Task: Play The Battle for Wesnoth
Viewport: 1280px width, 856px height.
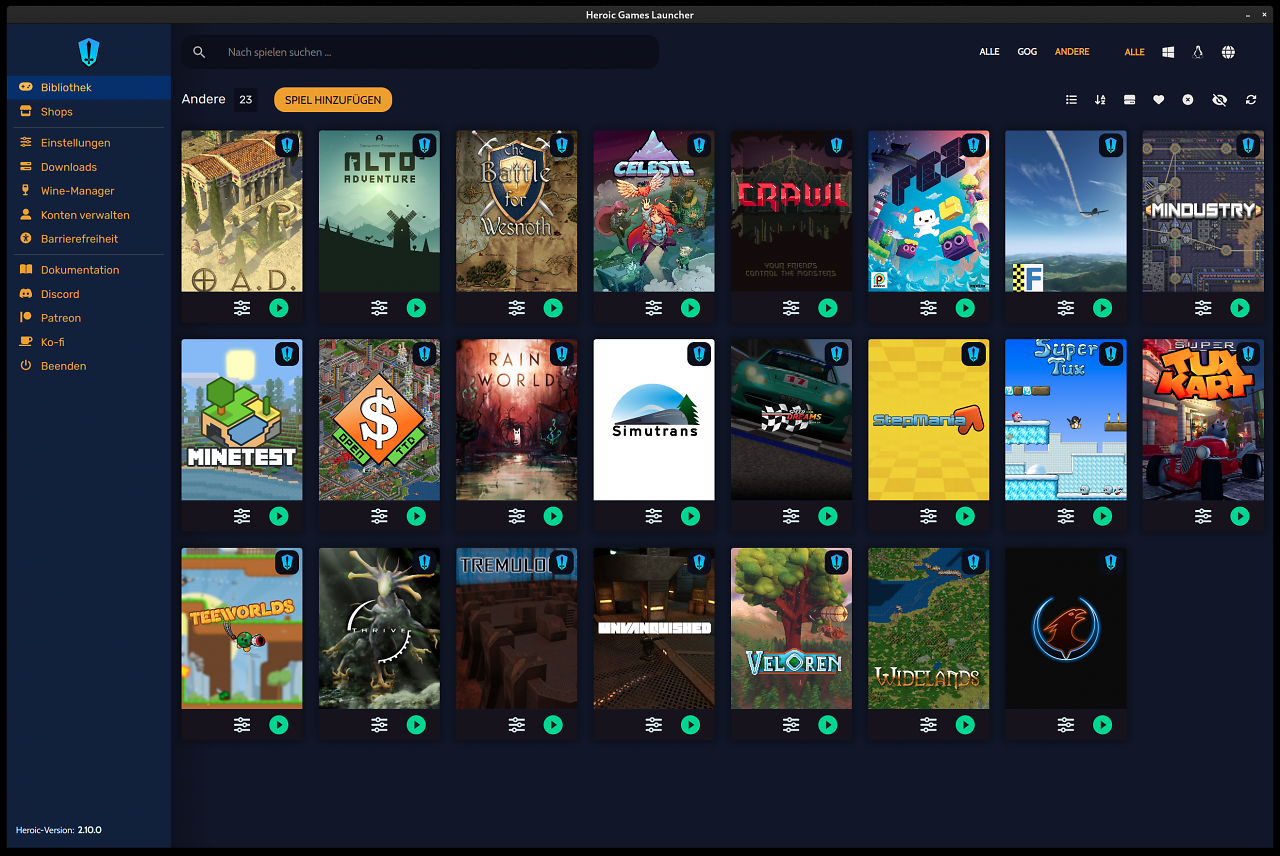Action: (x=553, y=308)
